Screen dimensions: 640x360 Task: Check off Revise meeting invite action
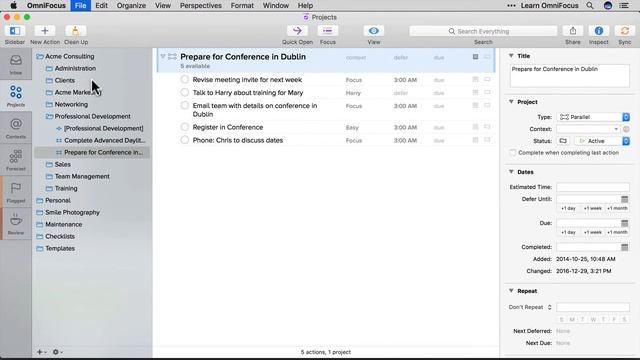[184, 80]
